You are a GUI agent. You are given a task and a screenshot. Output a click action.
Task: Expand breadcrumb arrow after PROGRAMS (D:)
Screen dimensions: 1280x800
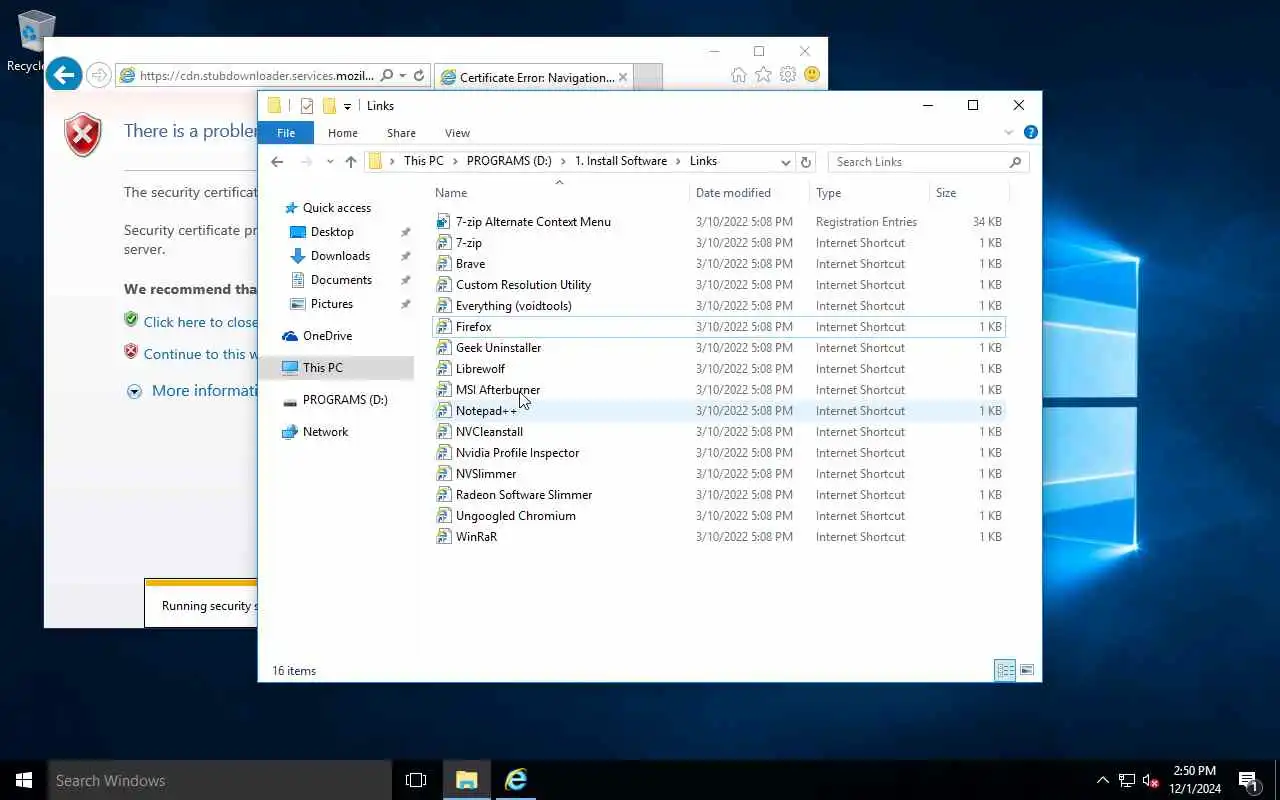pos(564,161)
